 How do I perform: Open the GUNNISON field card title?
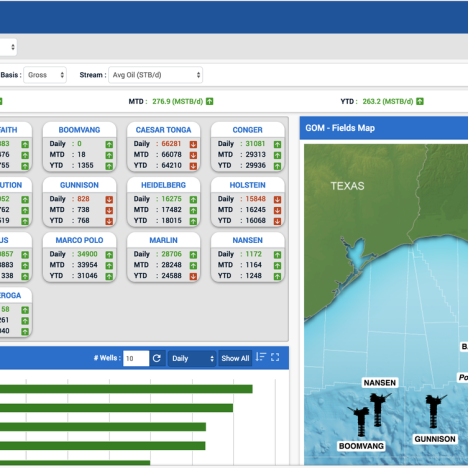coord(79,185)
